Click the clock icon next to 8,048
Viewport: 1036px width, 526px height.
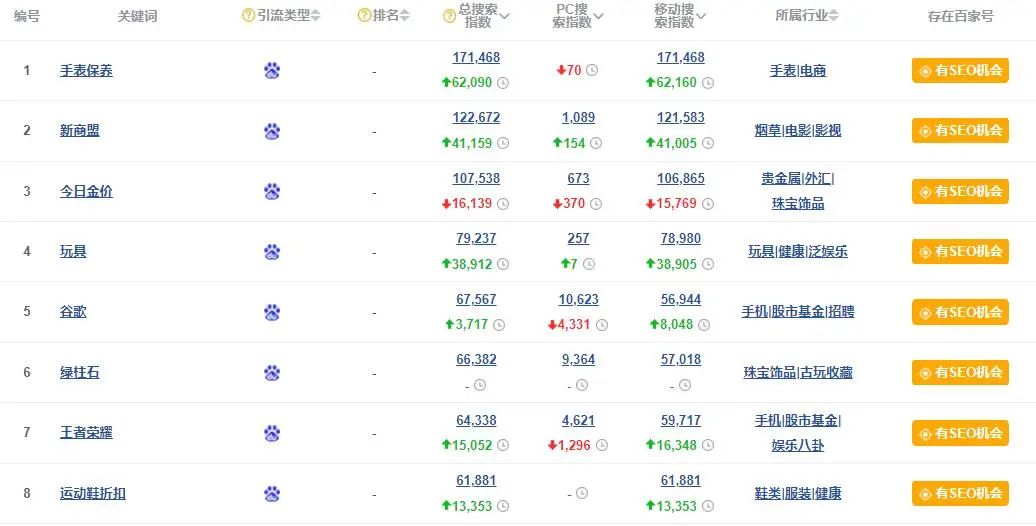pyautogui.click(x=704, y=325)
